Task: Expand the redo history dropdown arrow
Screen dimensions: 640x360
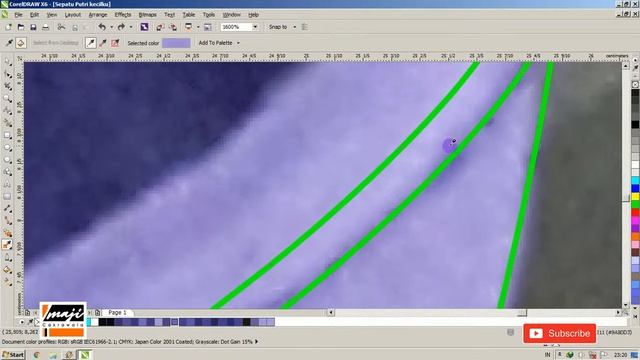Action: (x=131, y=27)
